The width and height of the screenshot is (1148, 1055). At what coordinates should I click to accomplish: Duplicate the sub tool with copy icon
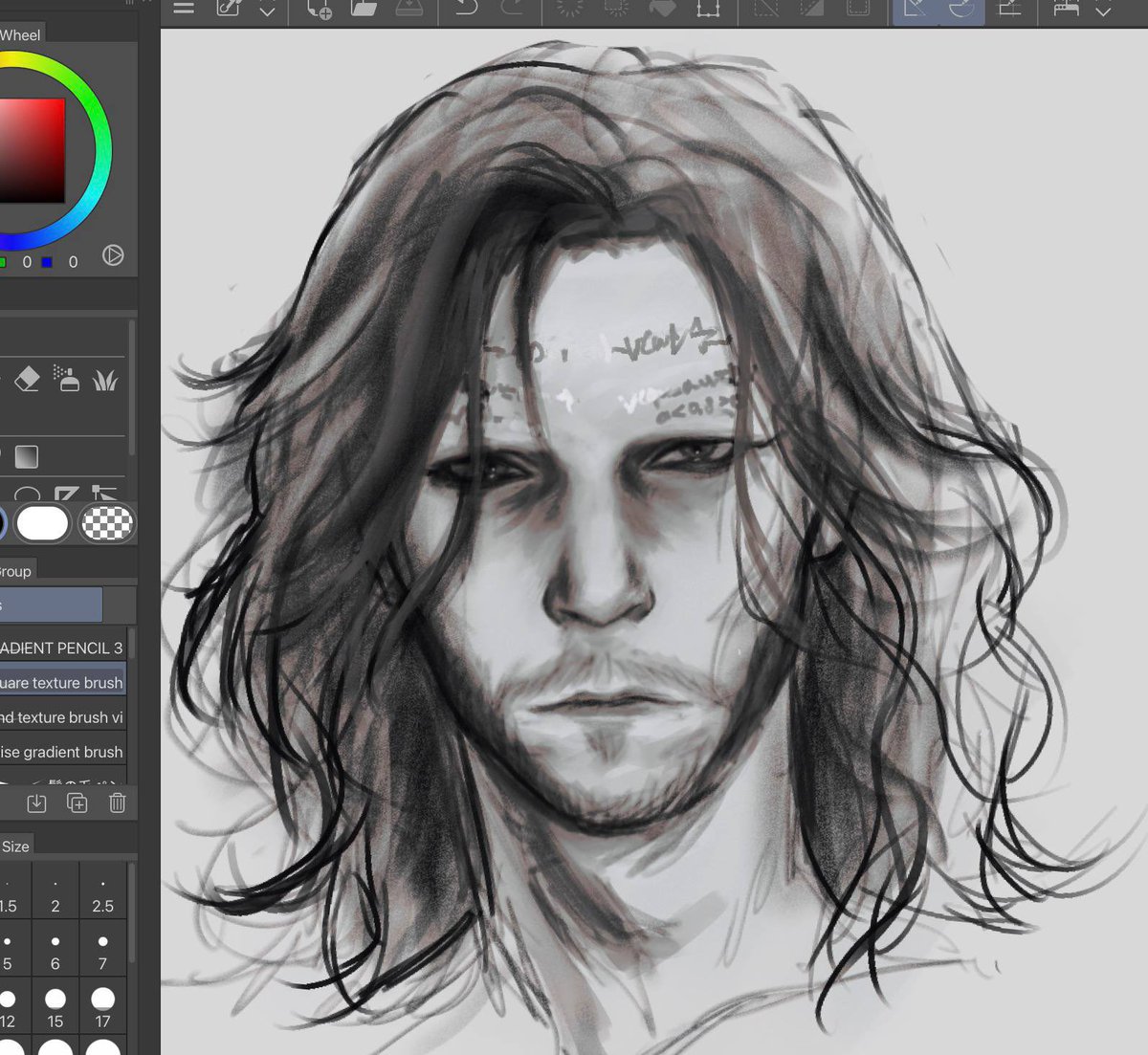point(77,802)
